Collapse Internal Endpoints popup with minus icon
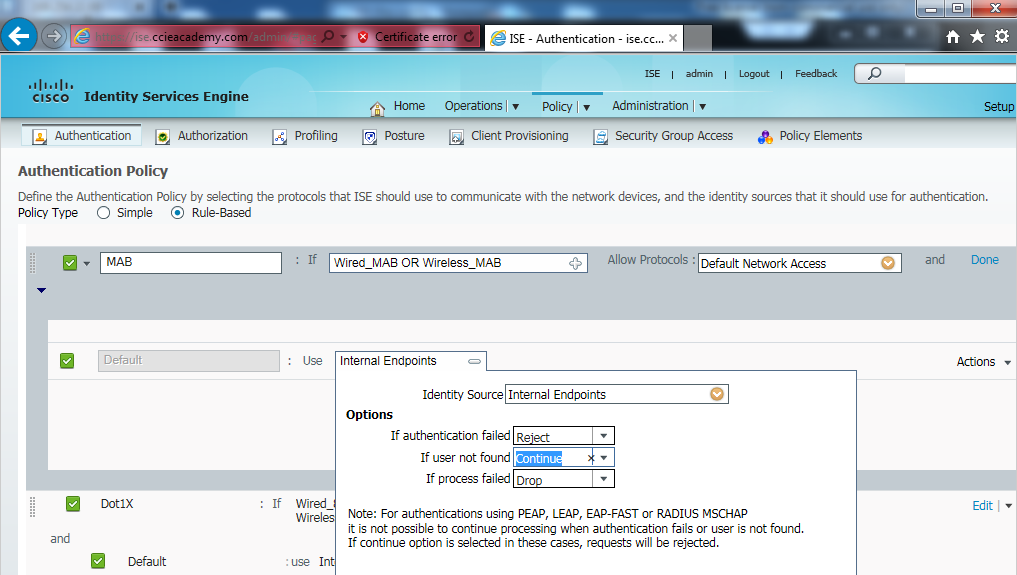The image size is (1017, 575). [x=475, y=362]
